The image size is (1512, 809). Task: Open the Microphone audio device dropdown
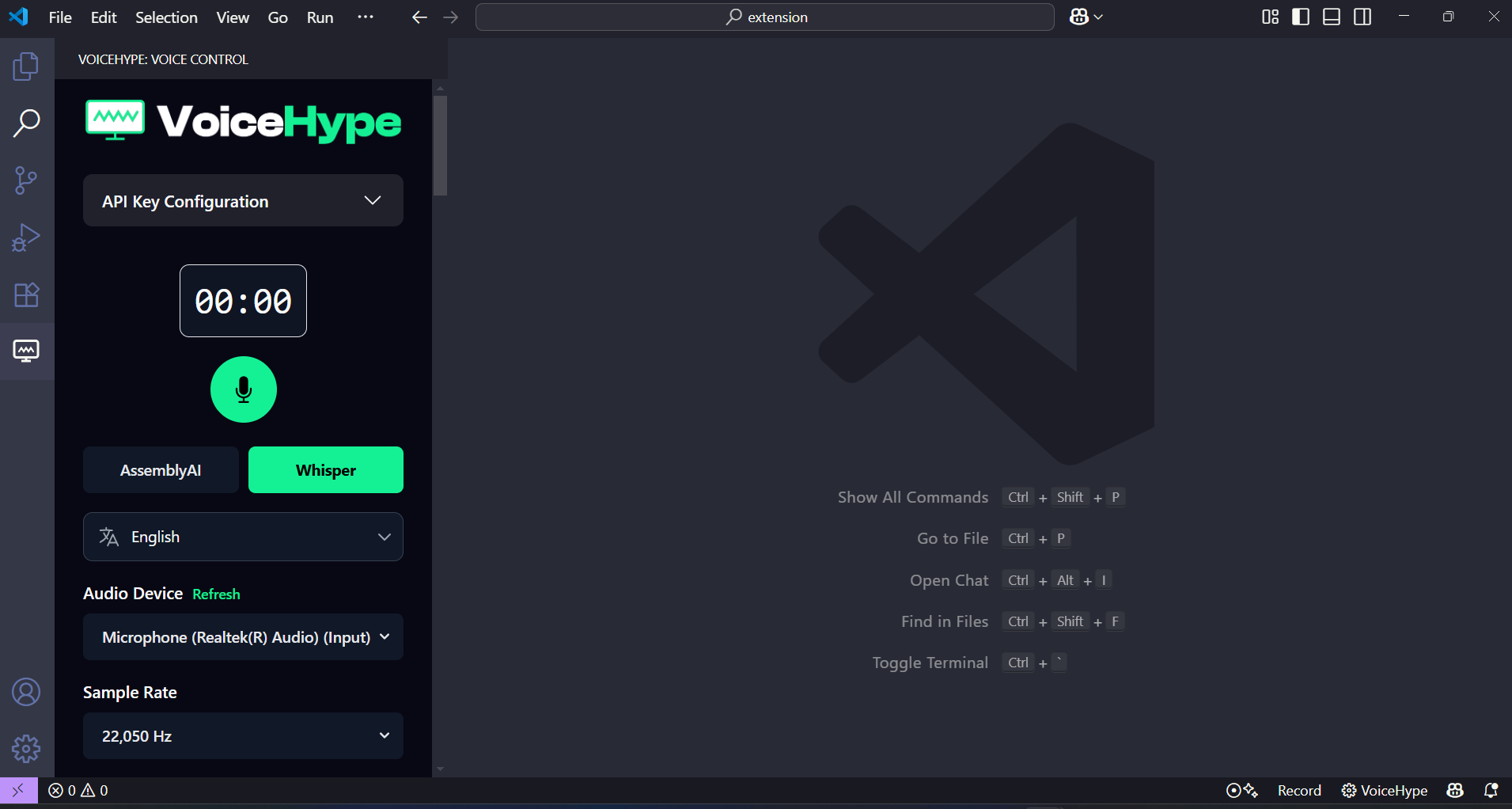243,637
